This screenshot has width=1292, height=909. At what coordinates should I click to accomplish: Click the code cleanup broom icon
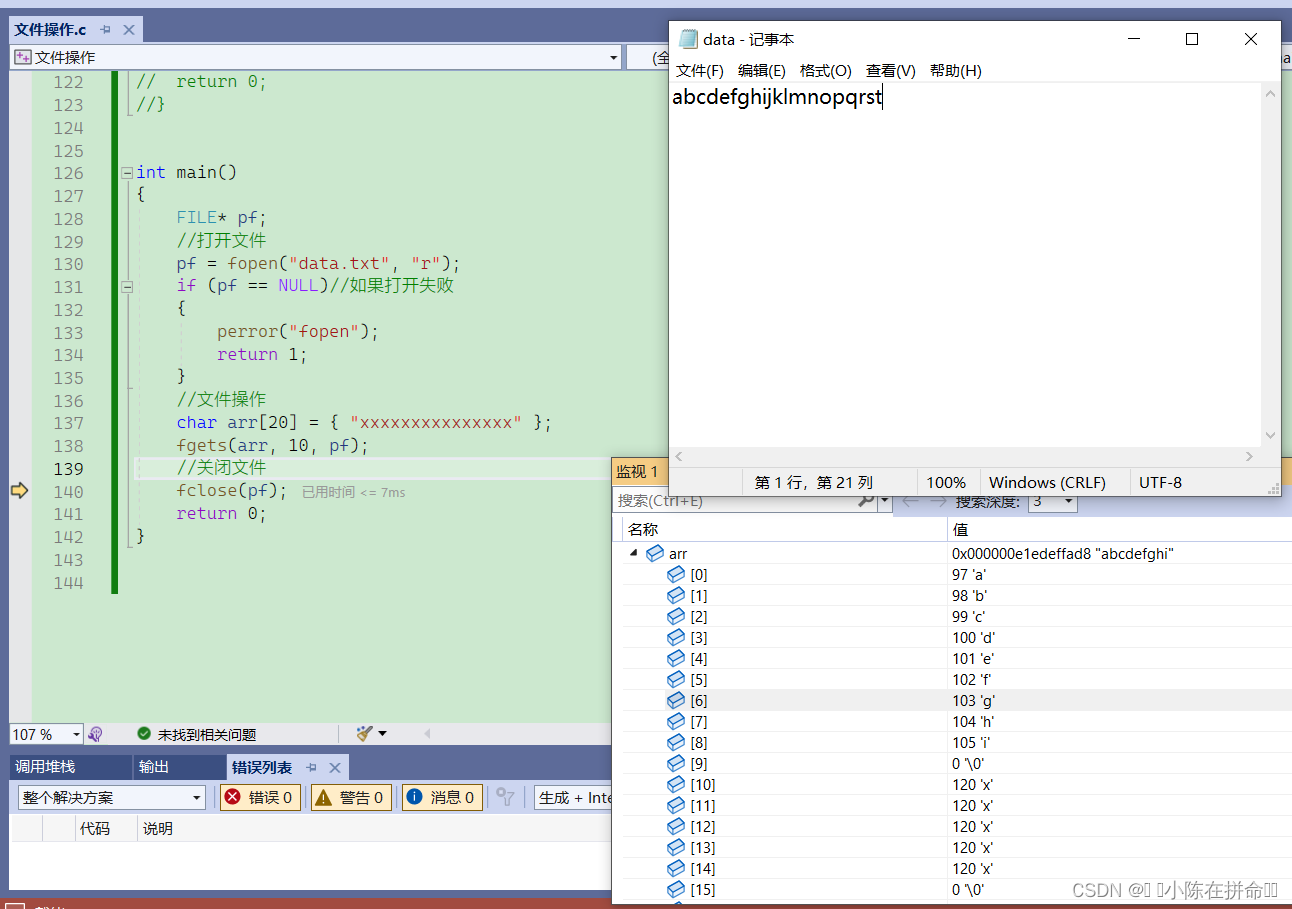coord(364,734)
